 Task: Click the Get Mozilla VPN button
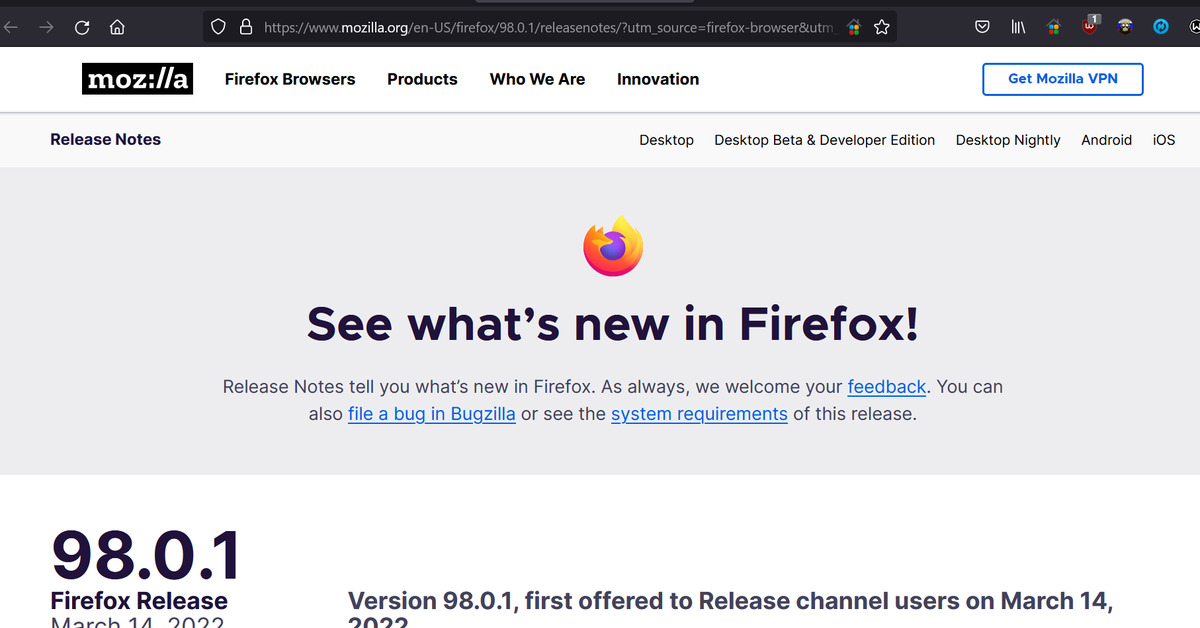1062,79
